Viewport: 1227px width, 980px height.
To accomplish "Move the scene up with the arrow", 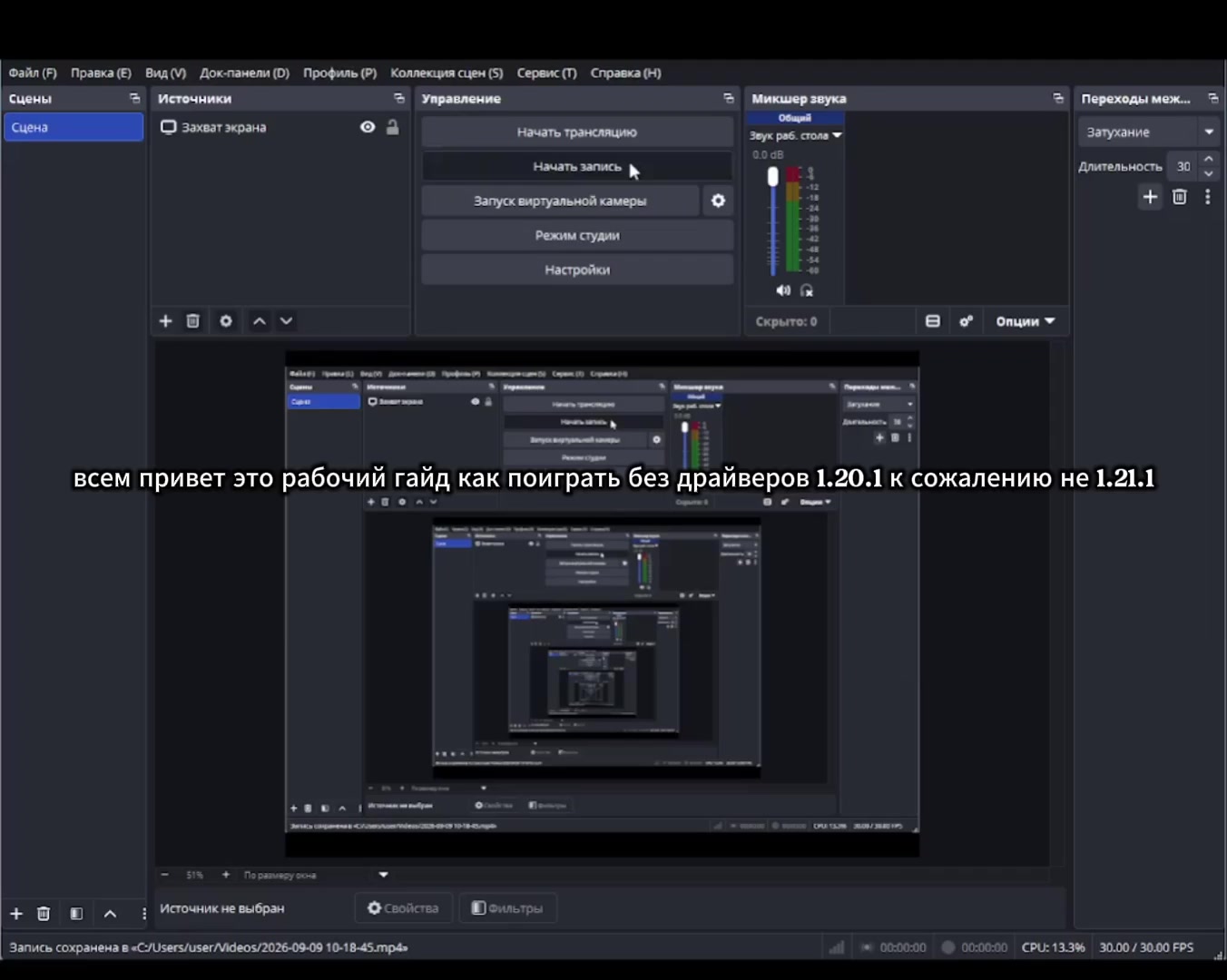I will click(110, 914).
